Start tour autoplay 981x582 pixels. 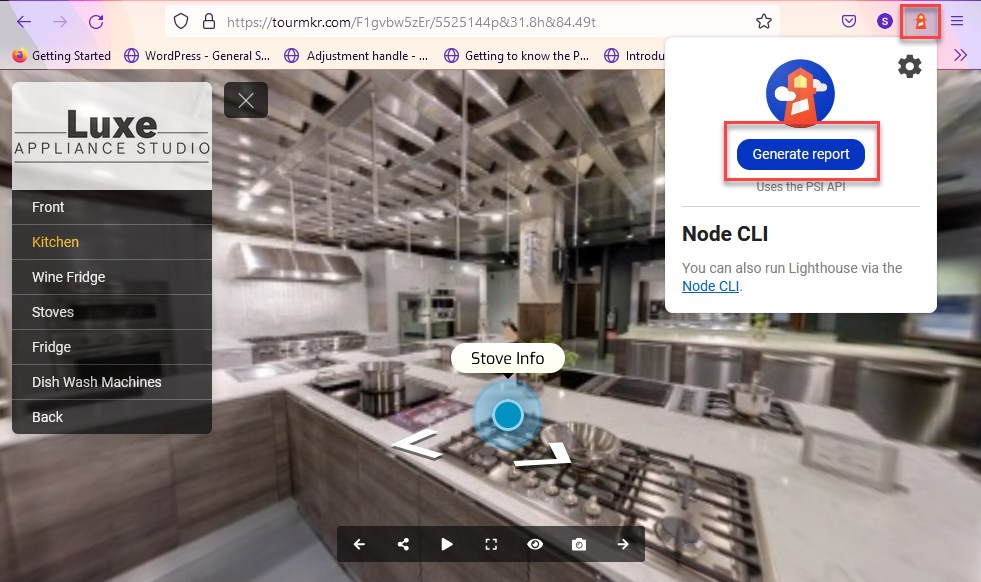click(x=447, y=544)
